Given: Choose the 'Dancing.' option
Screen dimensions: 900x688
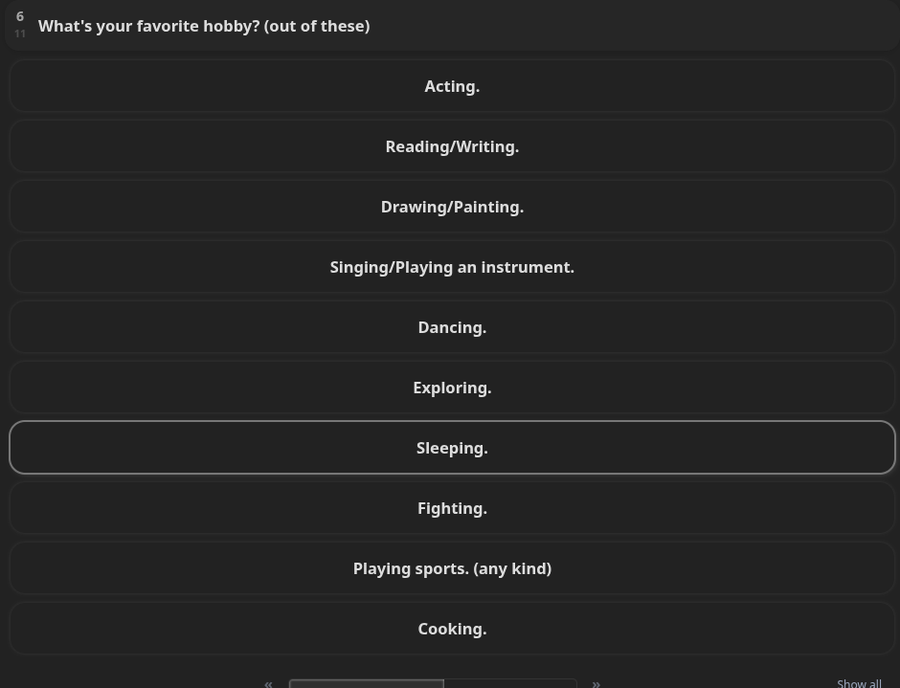Looking at the screenshot, I should tap(452, 327).
